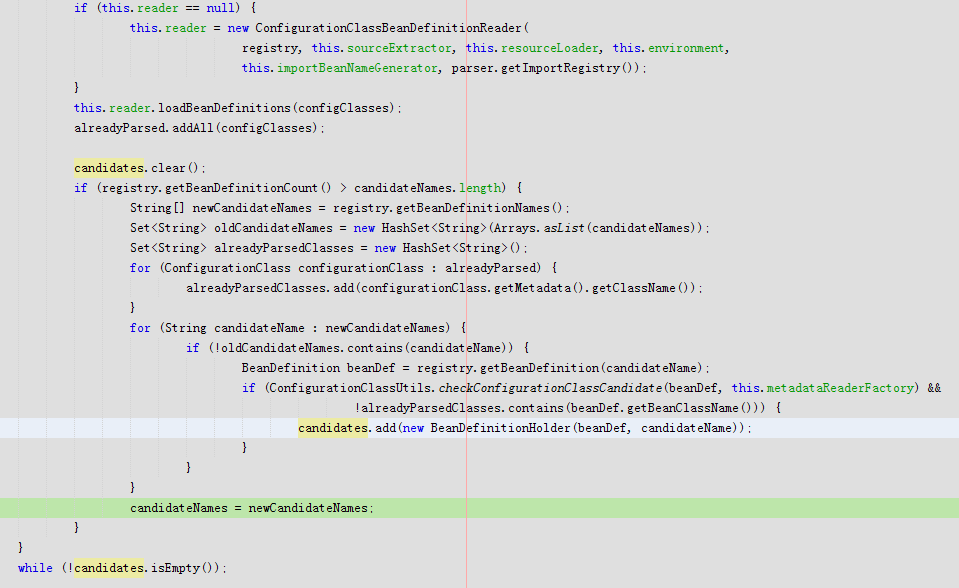The width and height of the screenshot is (959, 588).
Task: Click 'alreadyParsedClasses' variable declaration
Action: pyautogui.click(x=284, y=248)
